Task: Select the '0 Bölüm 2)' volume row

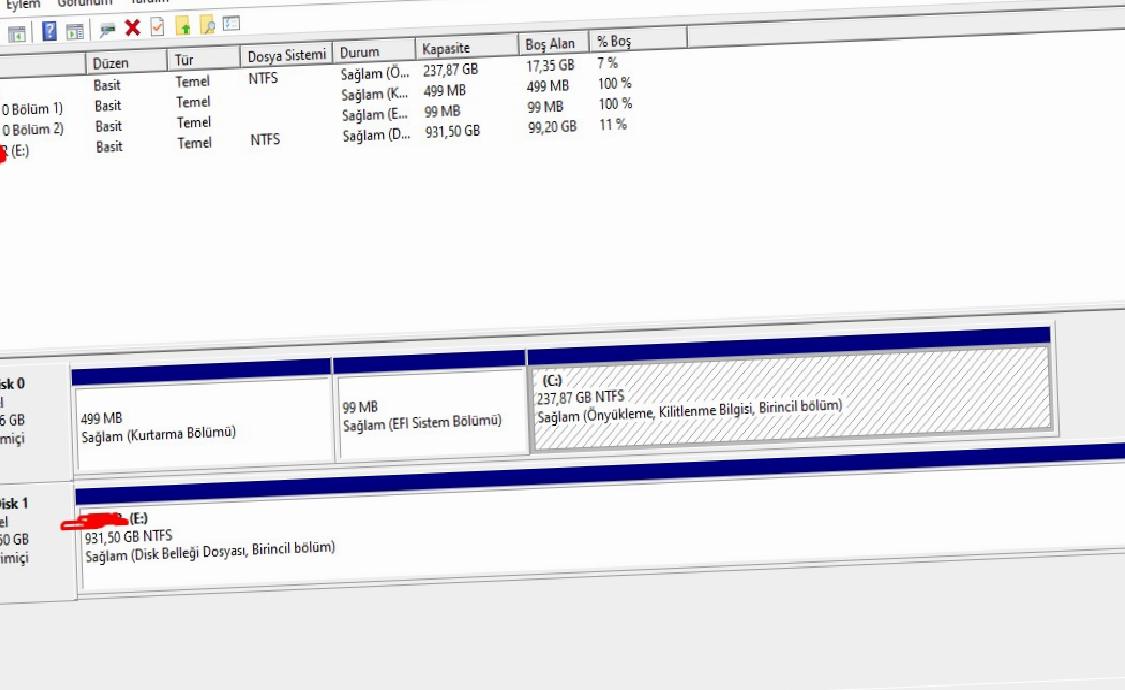Action: [32, 130]
